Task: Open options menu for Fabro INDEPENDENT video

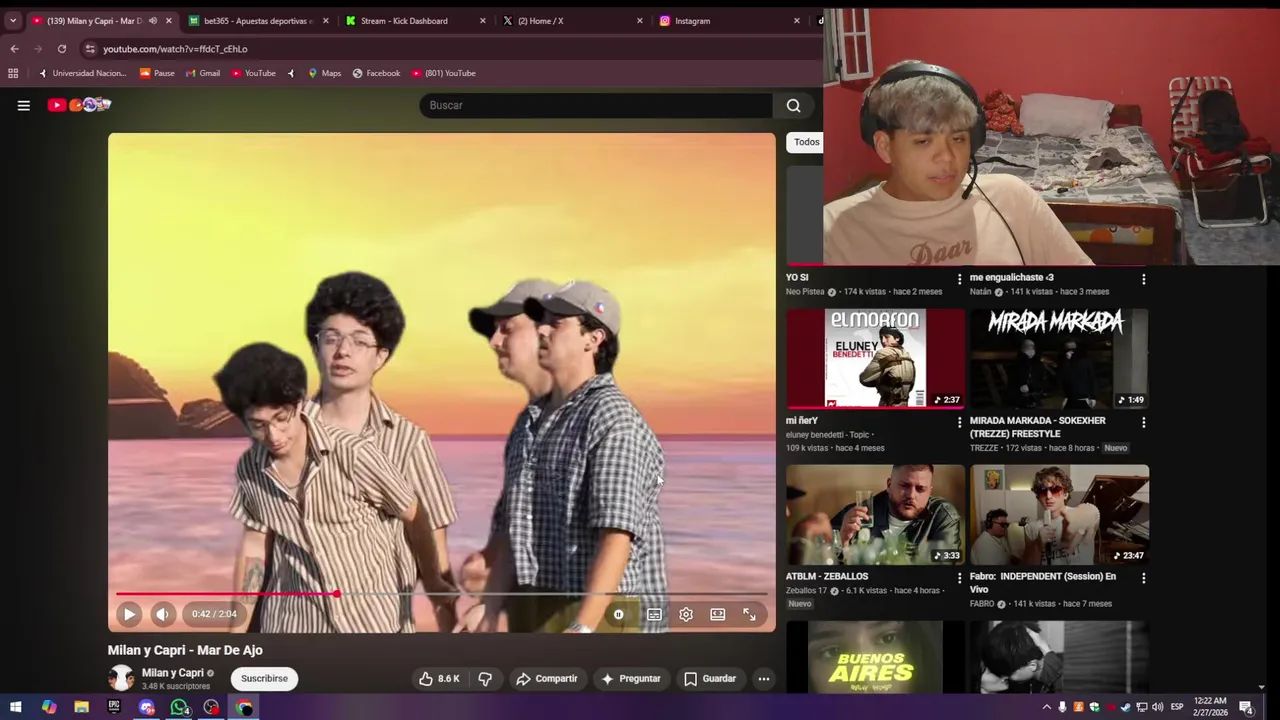Action: 1143,578
